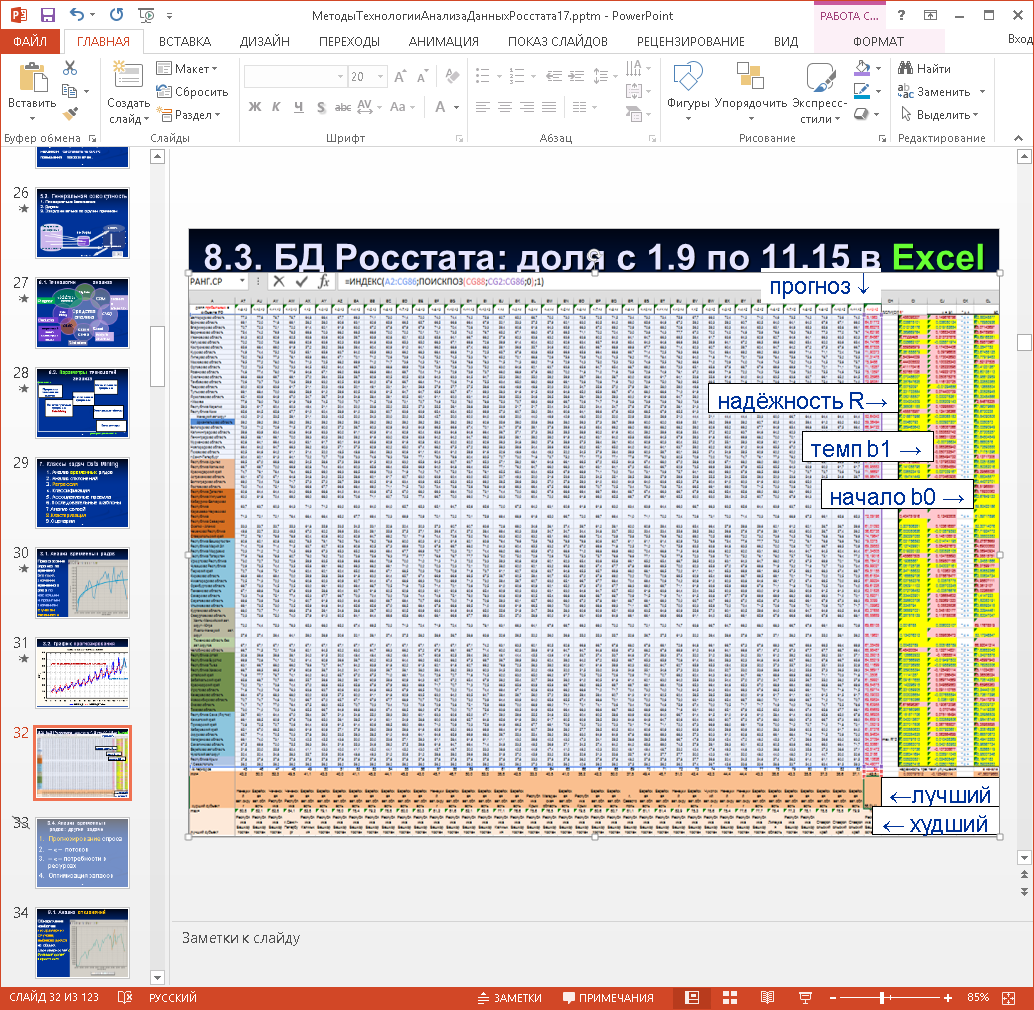Screen dimensions: 1034x1010
Task: Click the Заменить replace button
Action: click(x=934, y=92)
